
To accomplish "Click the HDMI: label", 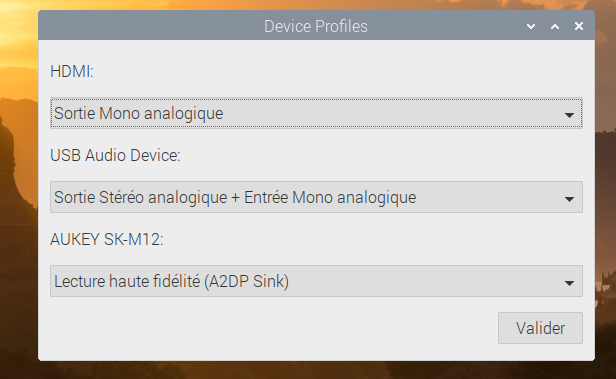I will pyautogui.click(x=72, y=71).
